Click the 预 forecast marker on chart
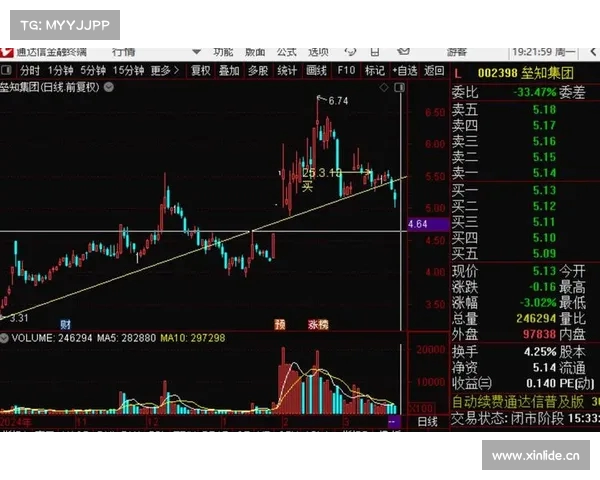Image resolution: width=600 pixels, height=480 pixels. (x=280, y=325)
